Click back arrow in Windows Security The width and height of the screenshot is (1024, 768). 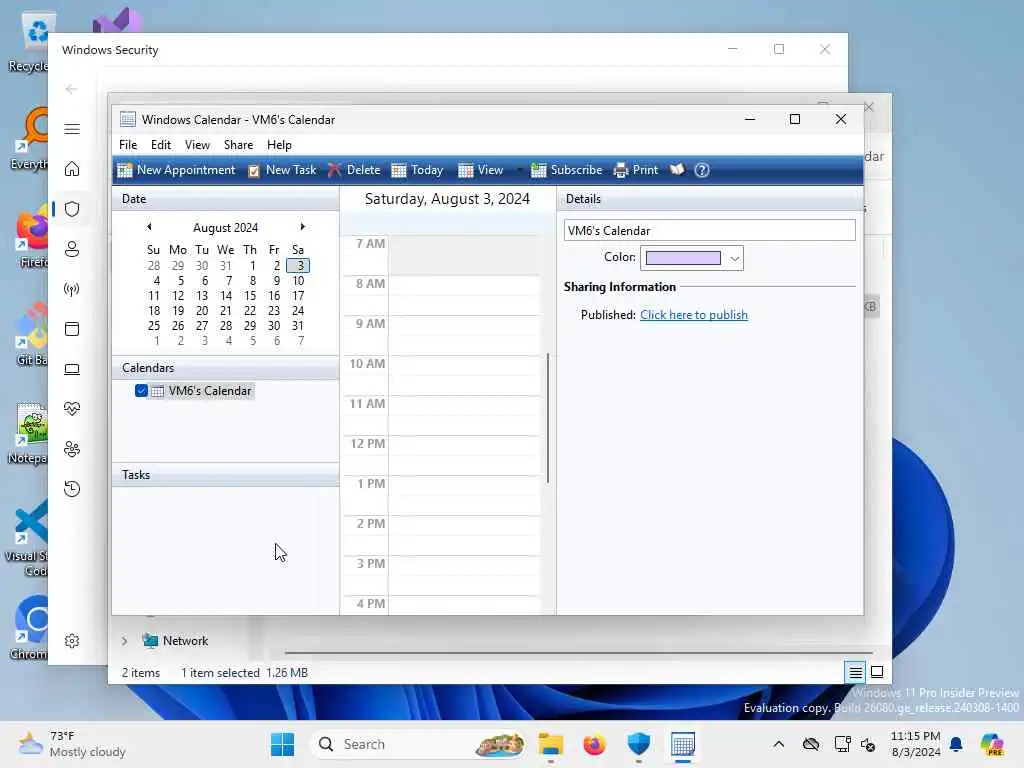point(72,89)
